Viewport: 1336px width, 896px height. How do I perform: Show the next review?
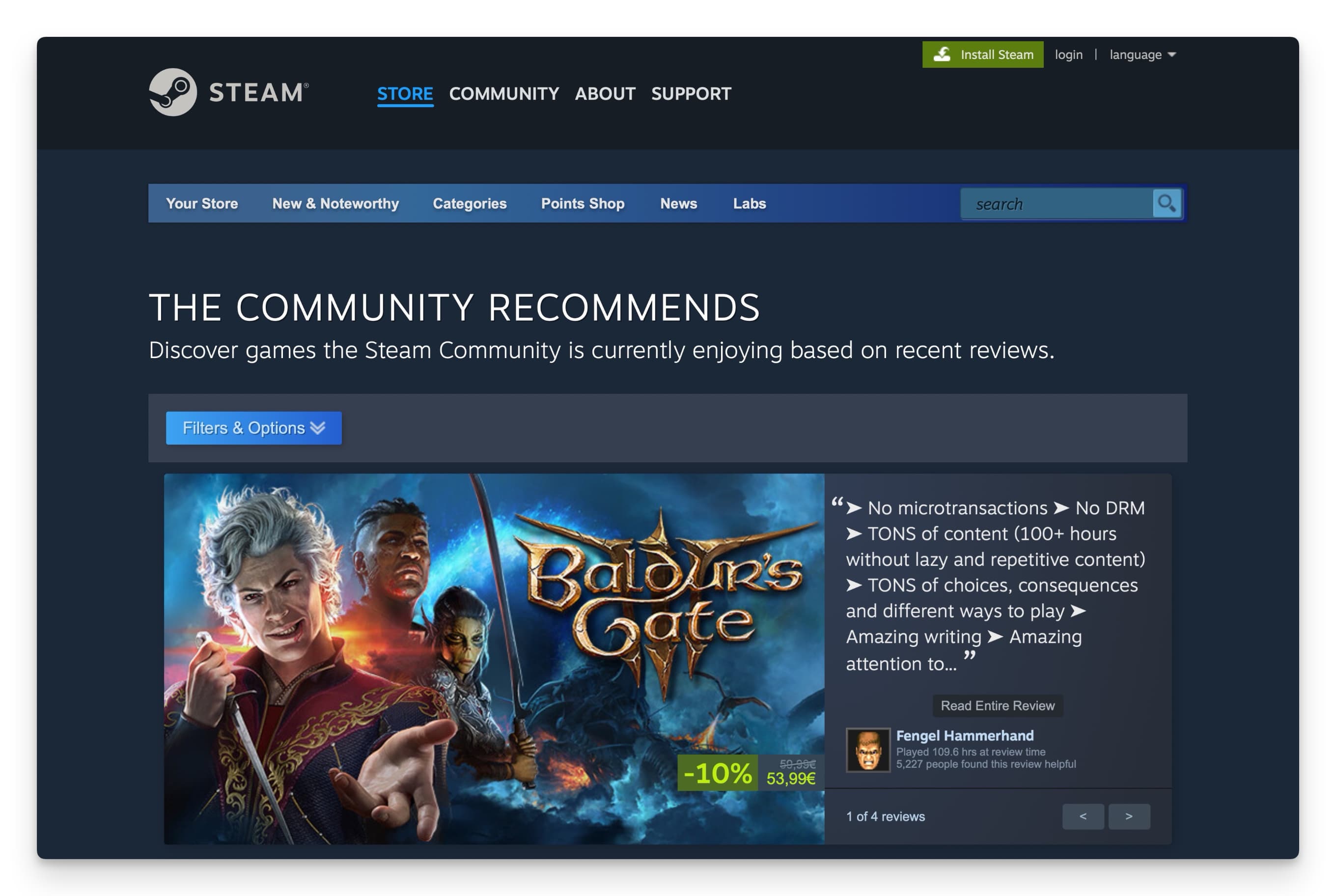(1129, 816)
